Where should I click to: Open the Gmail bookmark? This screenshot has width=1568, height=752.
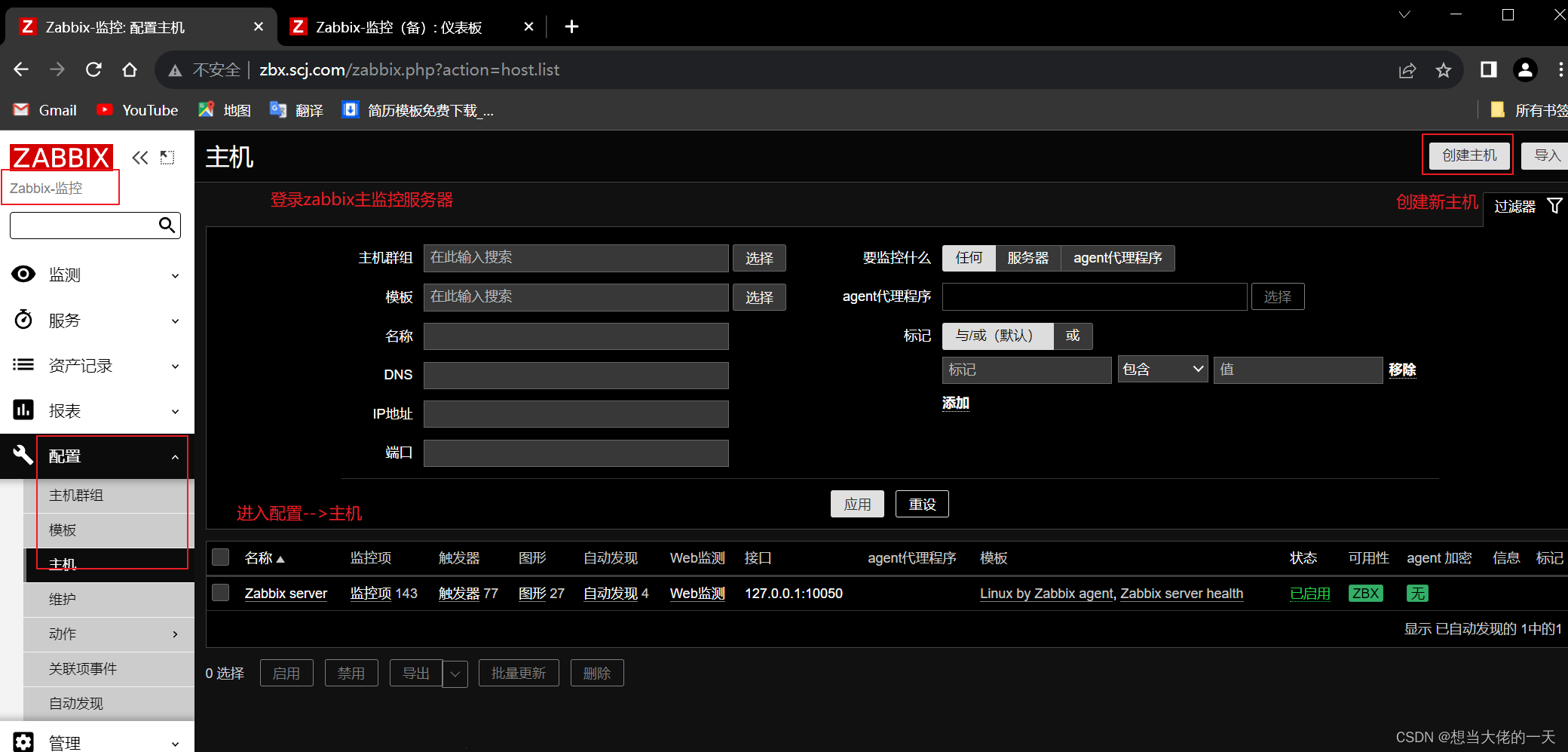click(x=45, y=110)
